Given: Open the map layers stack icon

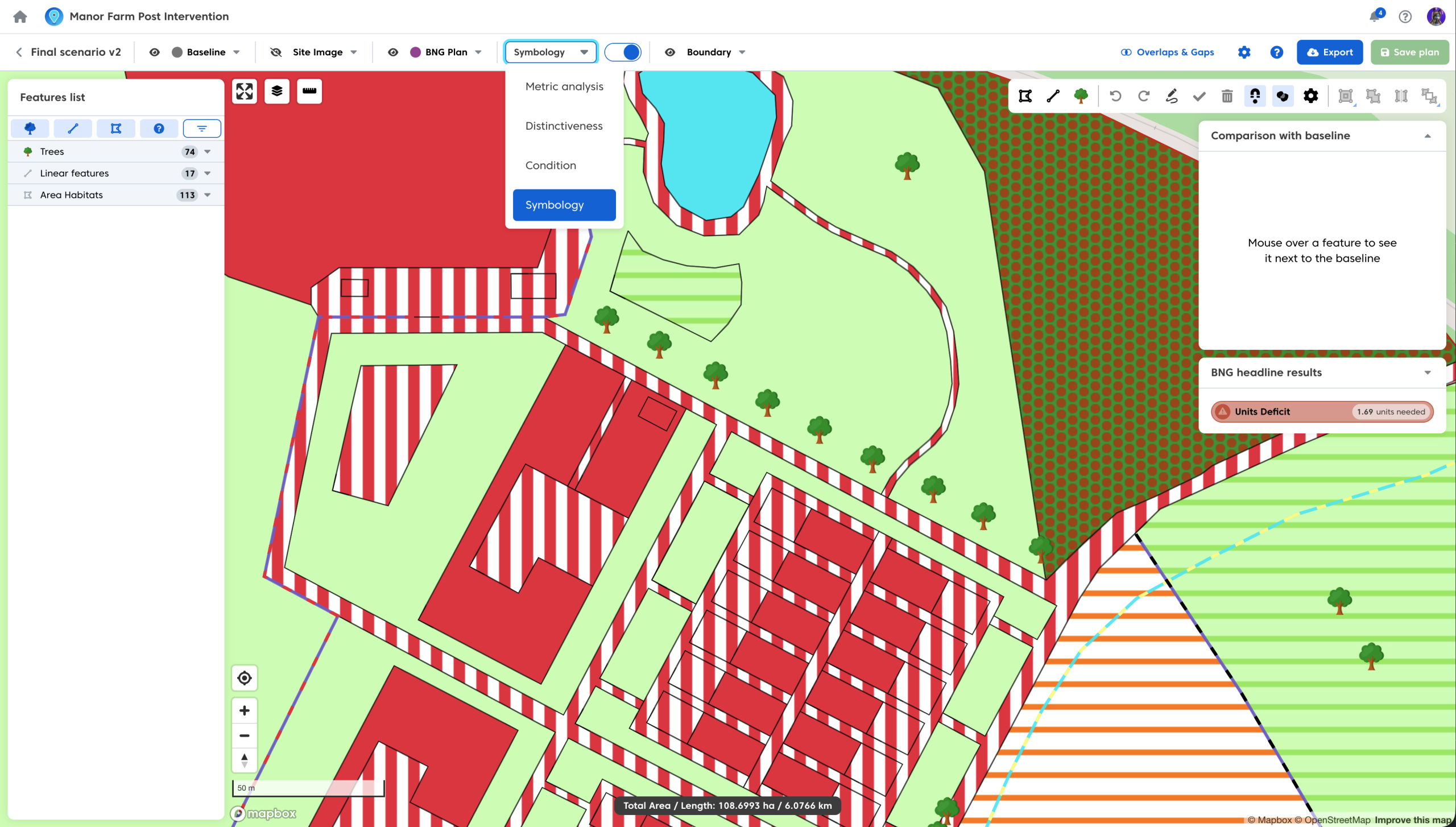Looking at the screenshot, I should point(277,92).
